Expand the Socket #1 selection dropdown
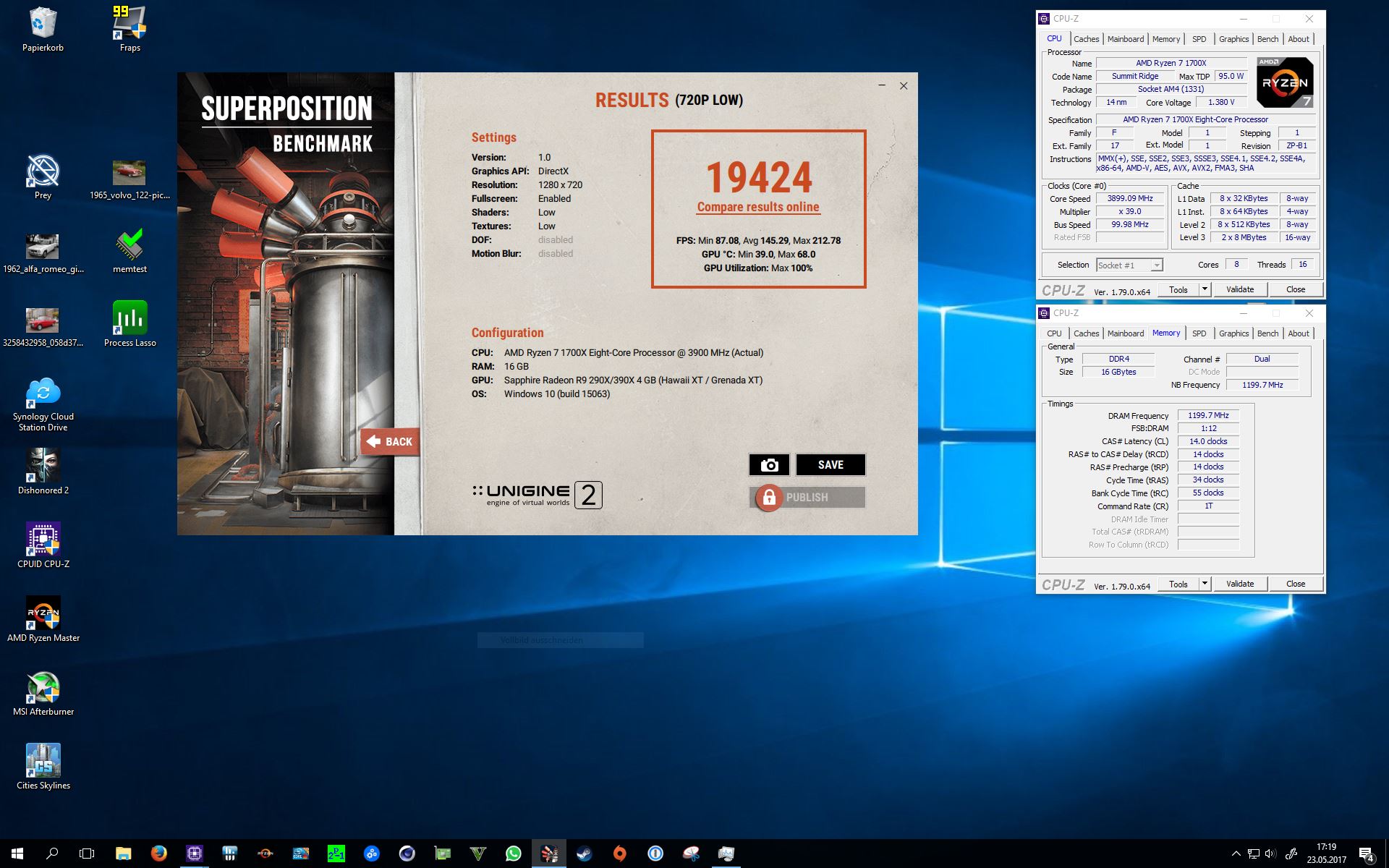The width and height of the screenshot is (1389, 868). [x=1157, y=265]
